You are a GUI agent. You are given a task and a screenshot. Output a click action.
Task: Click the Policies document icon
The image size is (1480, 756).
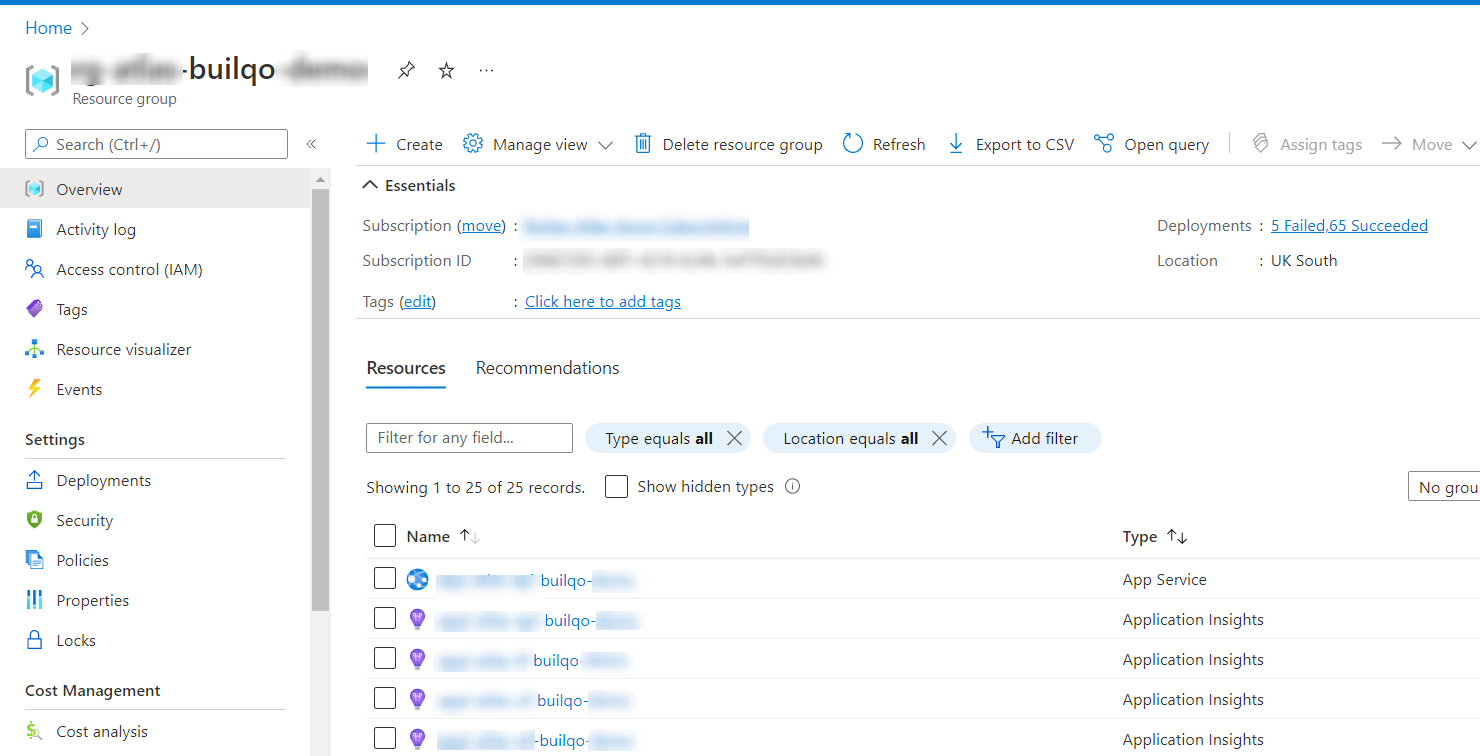[x=35, y=560]
